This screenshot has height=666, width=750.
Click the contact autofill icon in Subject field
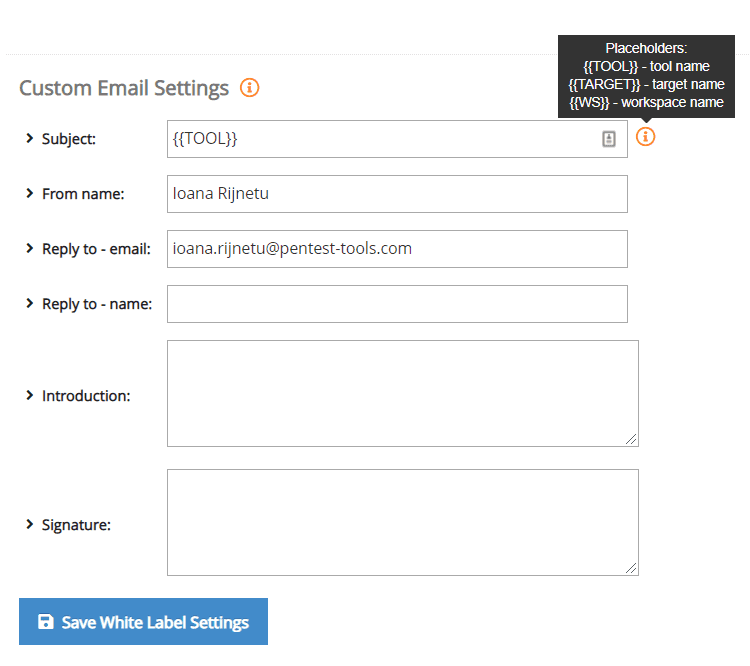[x=609, y=139]
